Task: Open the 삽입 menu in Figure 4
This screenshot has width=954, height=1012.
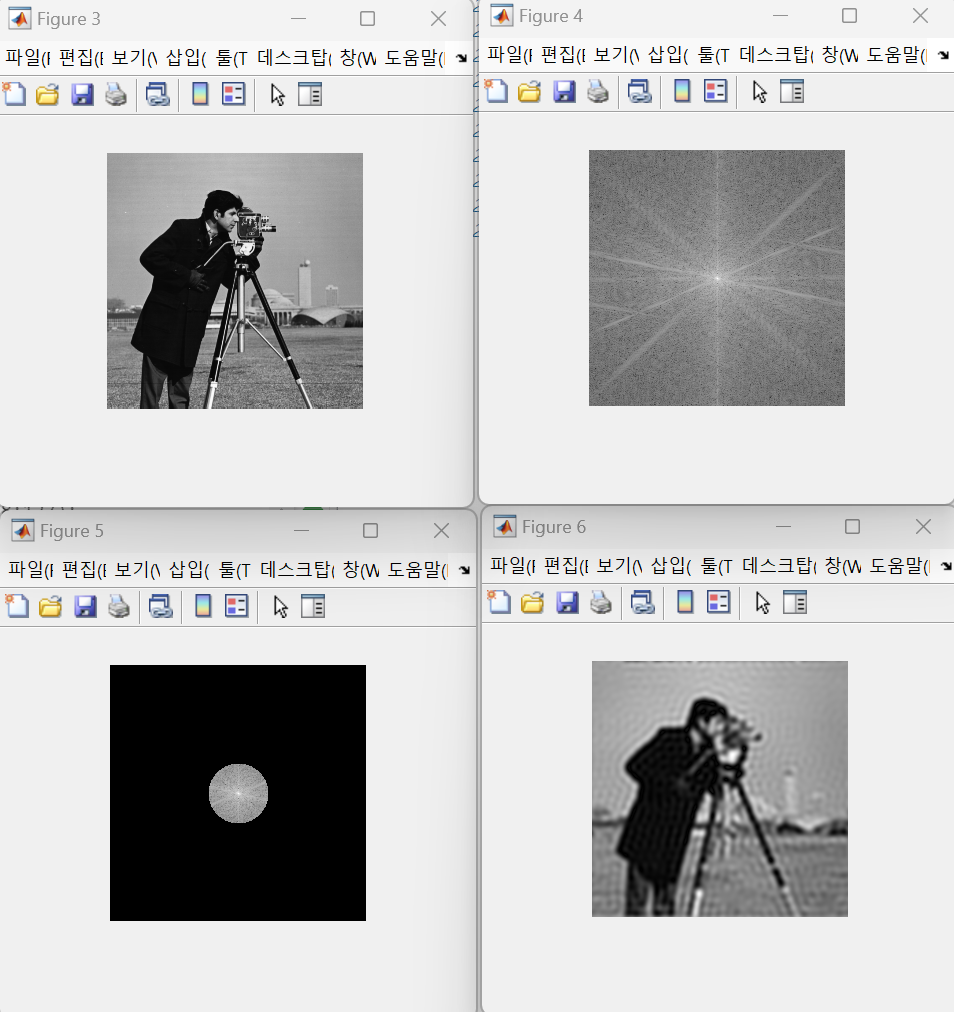Action: (x=668, y=55)
